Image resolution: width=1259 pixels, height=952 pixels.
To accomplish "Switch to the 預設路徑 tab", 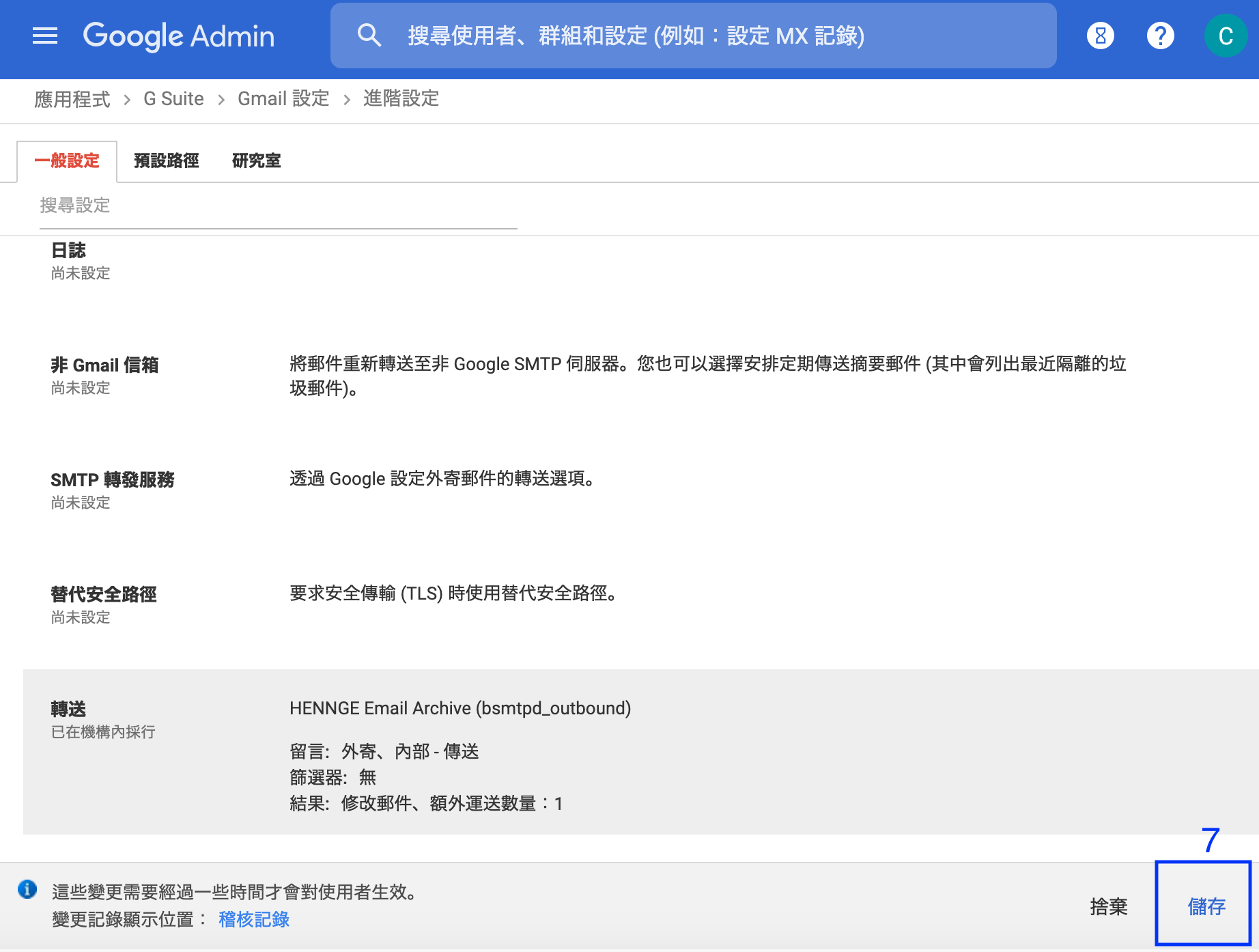I will tap(167, 161).
